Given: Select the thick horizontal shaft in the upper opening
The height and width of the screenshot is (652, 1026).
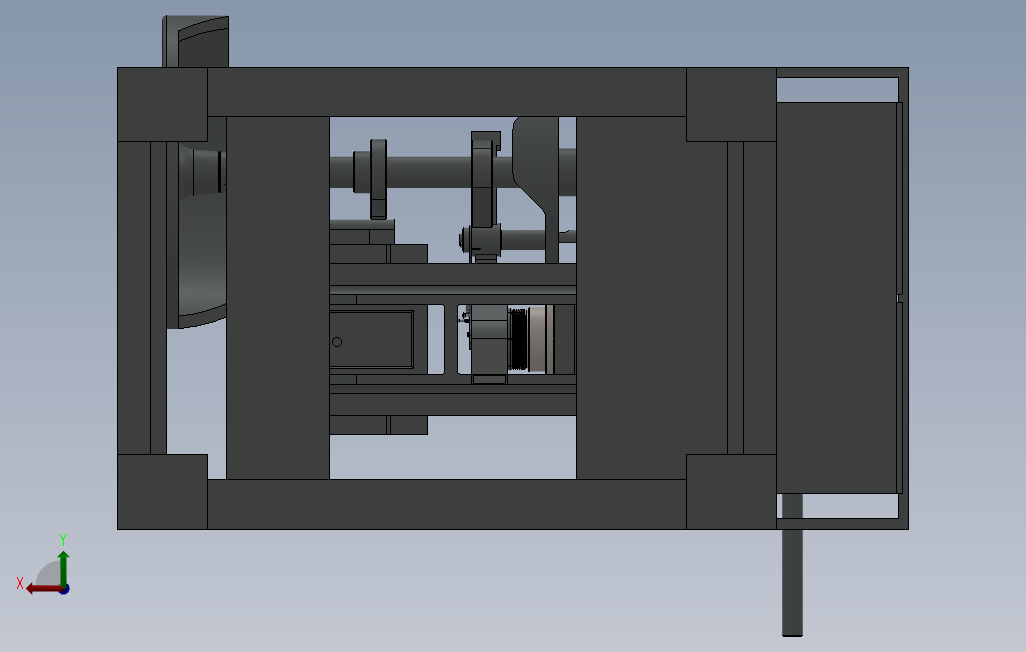Looking at the screenshot, I should coord(429,172).
